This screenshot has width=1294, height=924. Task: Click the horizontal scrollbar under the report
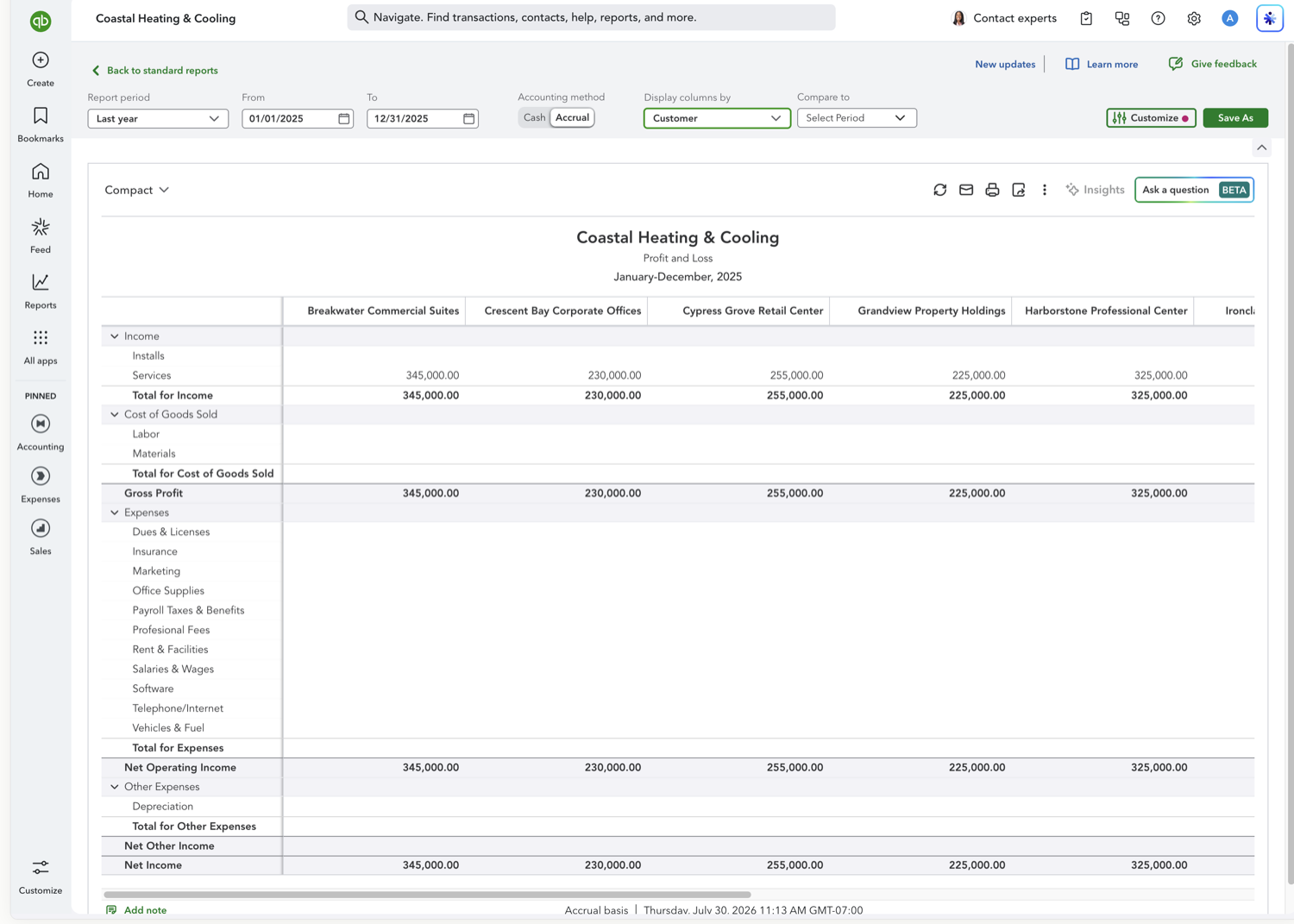(x=427, y=895)
